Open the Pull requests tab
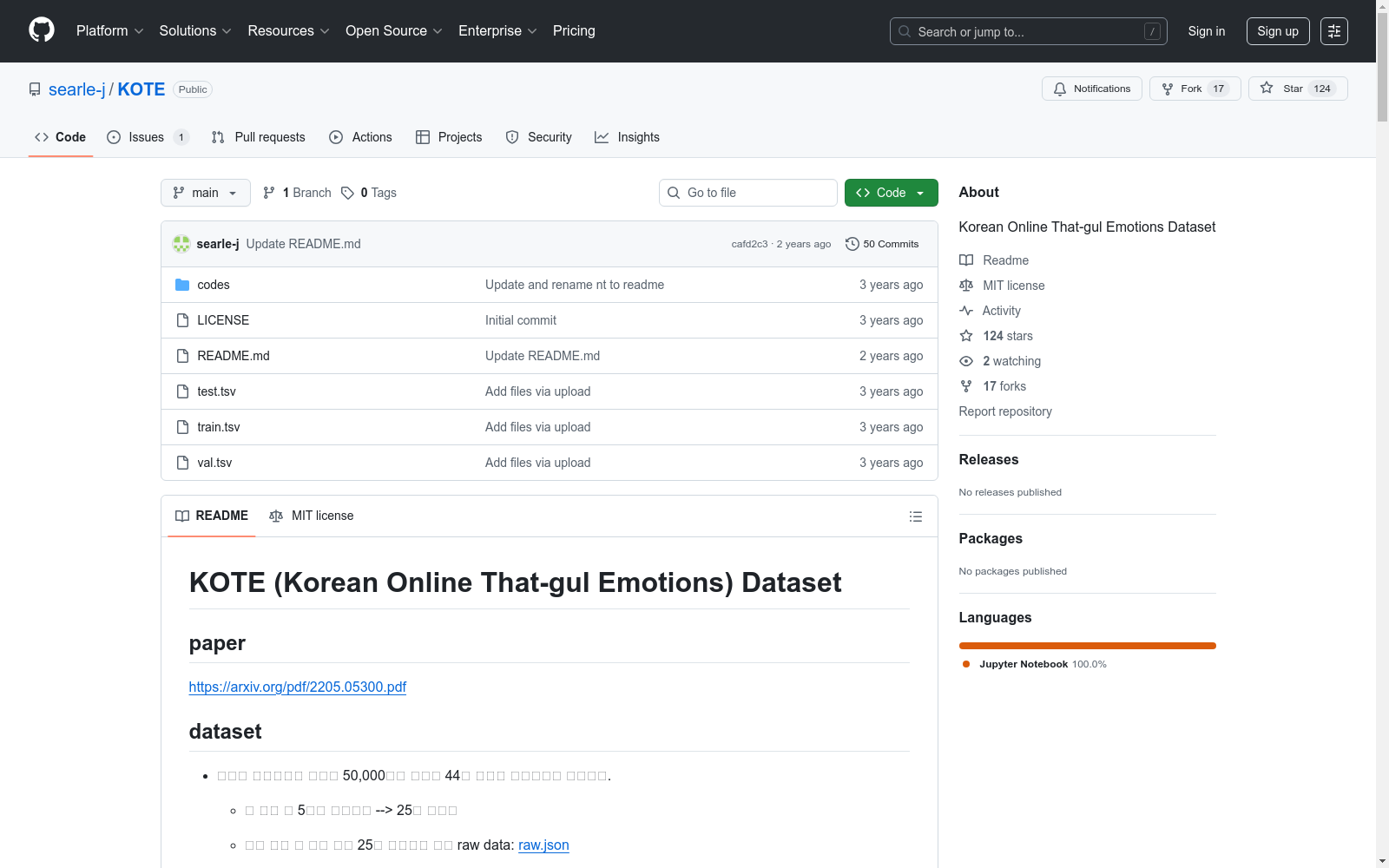This screenshot has width=1389, height=868. (259, 137)
